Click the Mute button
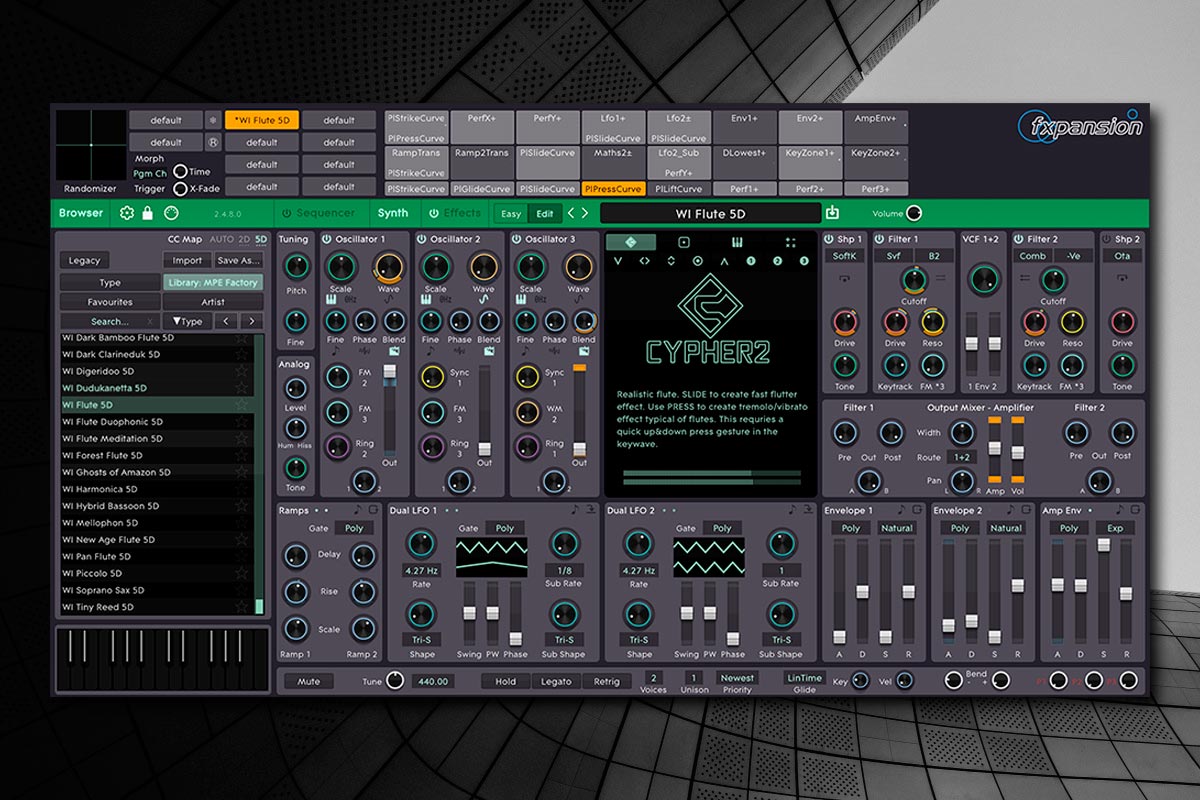The width and height of the screenshot is (1200, 800). click(309, 681)
